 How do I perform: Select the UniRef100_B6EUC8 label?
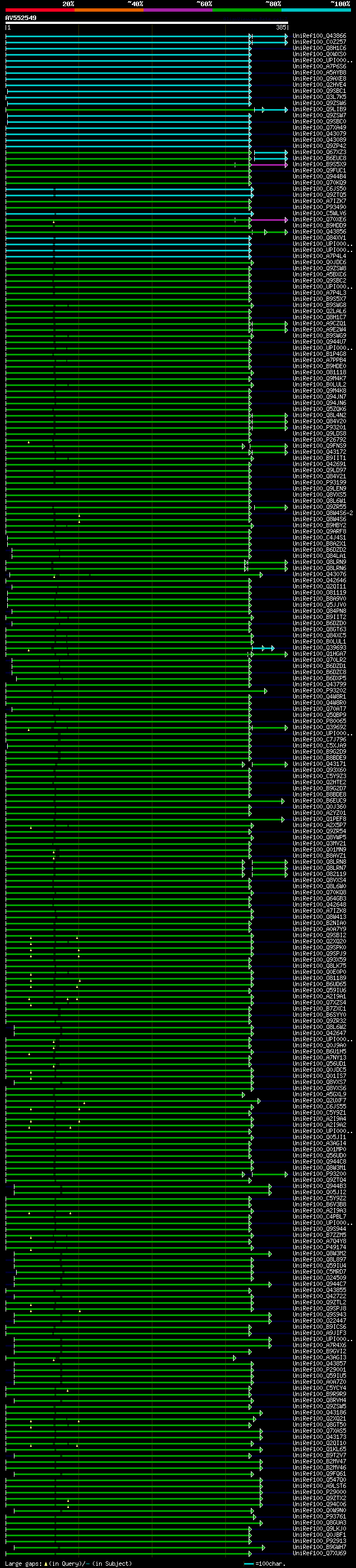tap(319, 159)
